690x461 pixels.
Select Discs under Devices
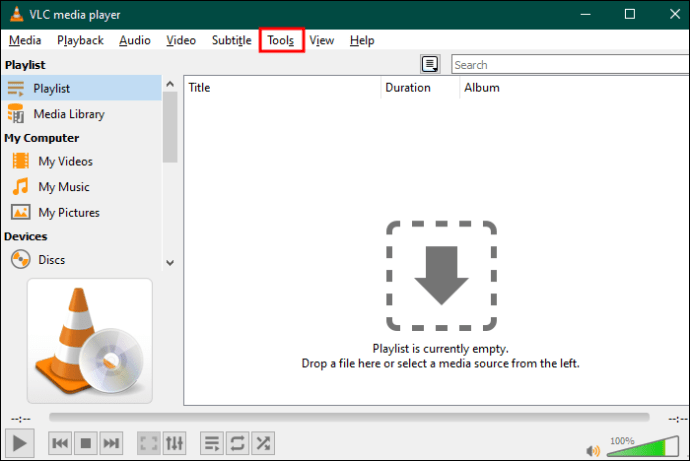pos(51,260)
